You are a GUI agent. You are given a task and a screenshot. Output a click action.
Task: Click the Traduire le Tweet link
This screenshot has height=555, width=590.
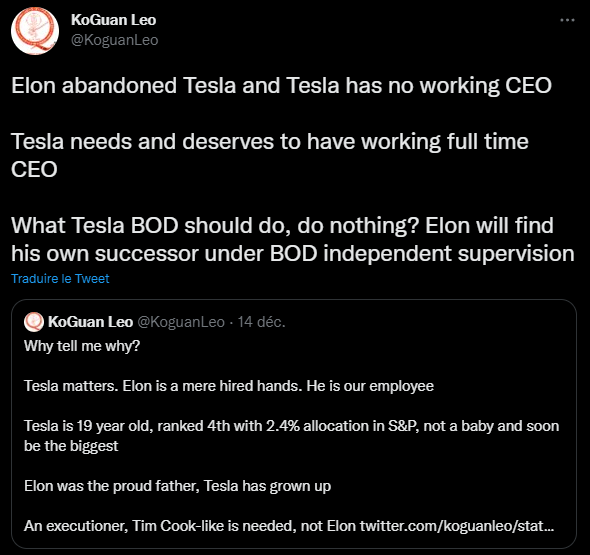tap(60, 278)
